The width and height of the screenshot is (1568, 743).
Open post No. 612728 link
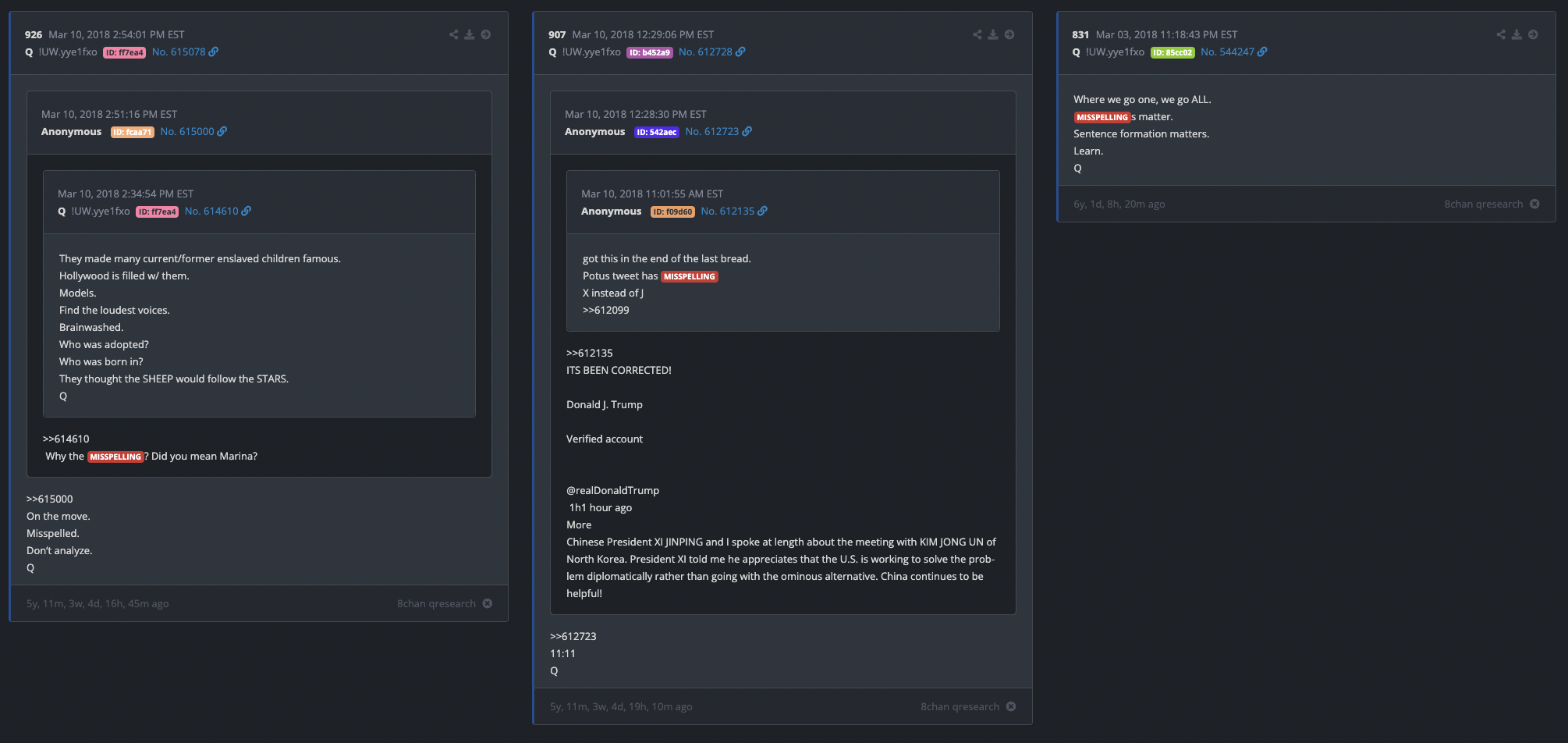[705, 52]
